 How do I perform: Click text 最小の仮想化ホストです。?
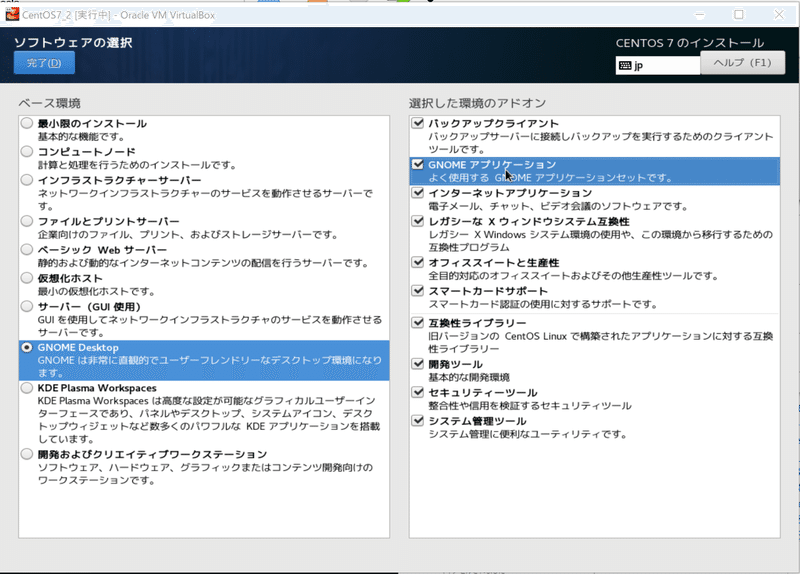click(96, 292)
